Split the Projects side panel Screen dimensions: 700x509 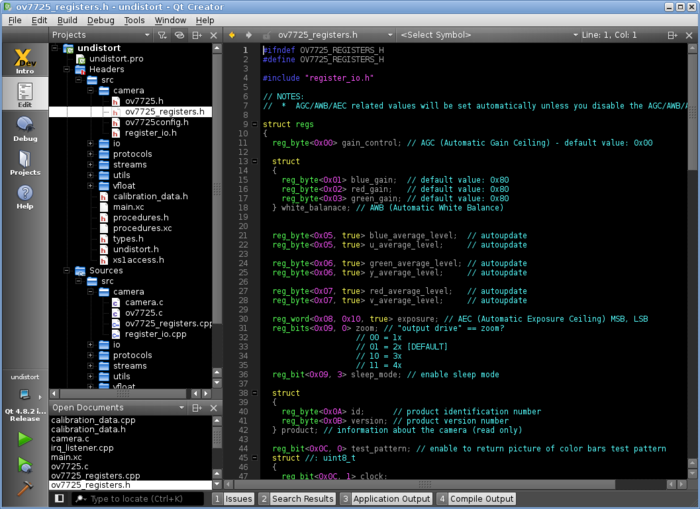pos(197,35)
